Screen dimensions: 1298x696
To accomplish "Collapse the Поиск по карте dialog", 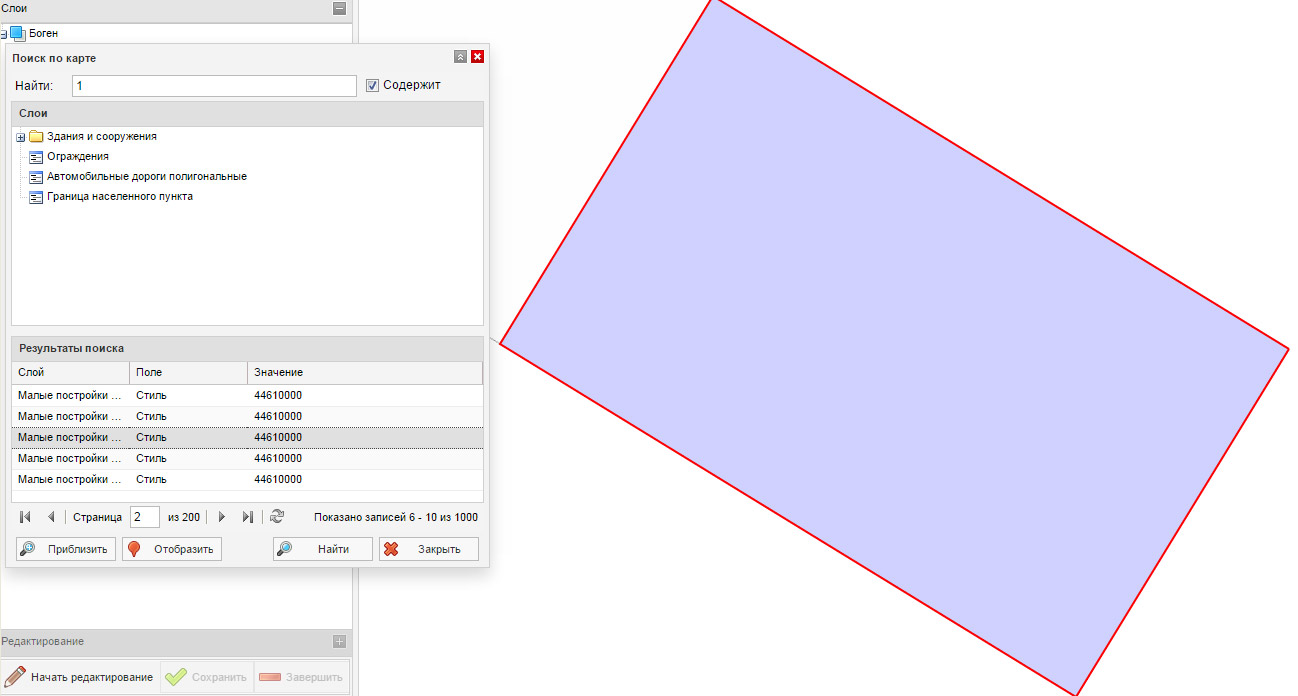I will (460, 57).
